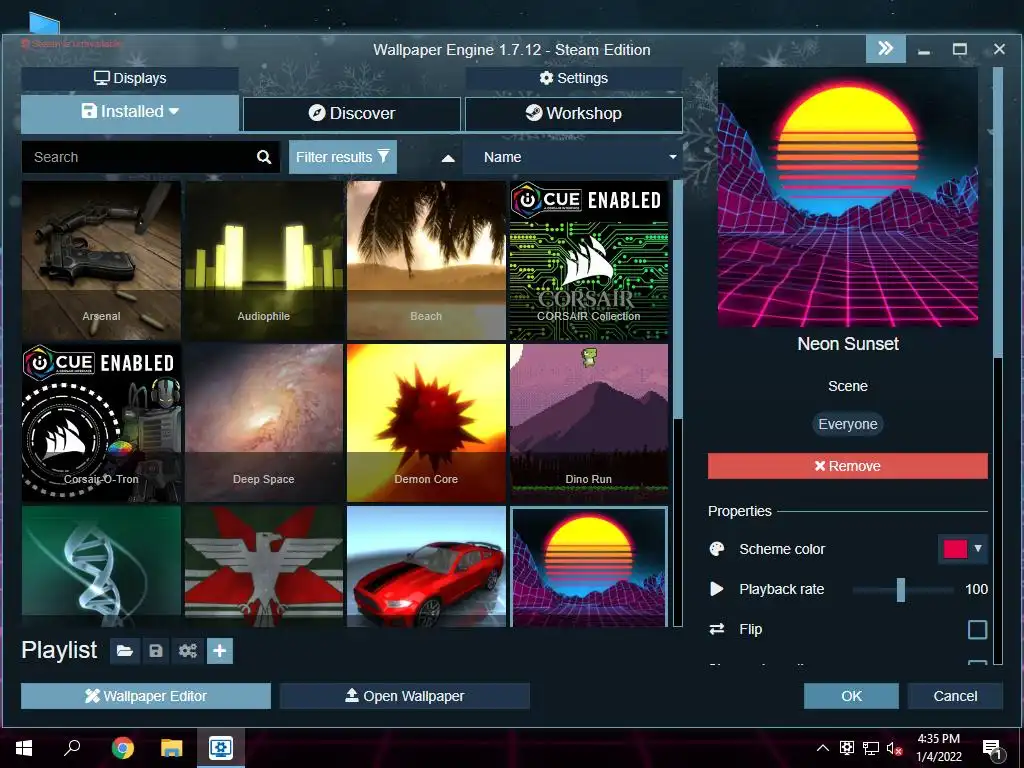Select the Arsenal wallpaper thumbnail
The width and height of the screenshot is (1024, 768).
pyautogui.click(x=101, y=261)
